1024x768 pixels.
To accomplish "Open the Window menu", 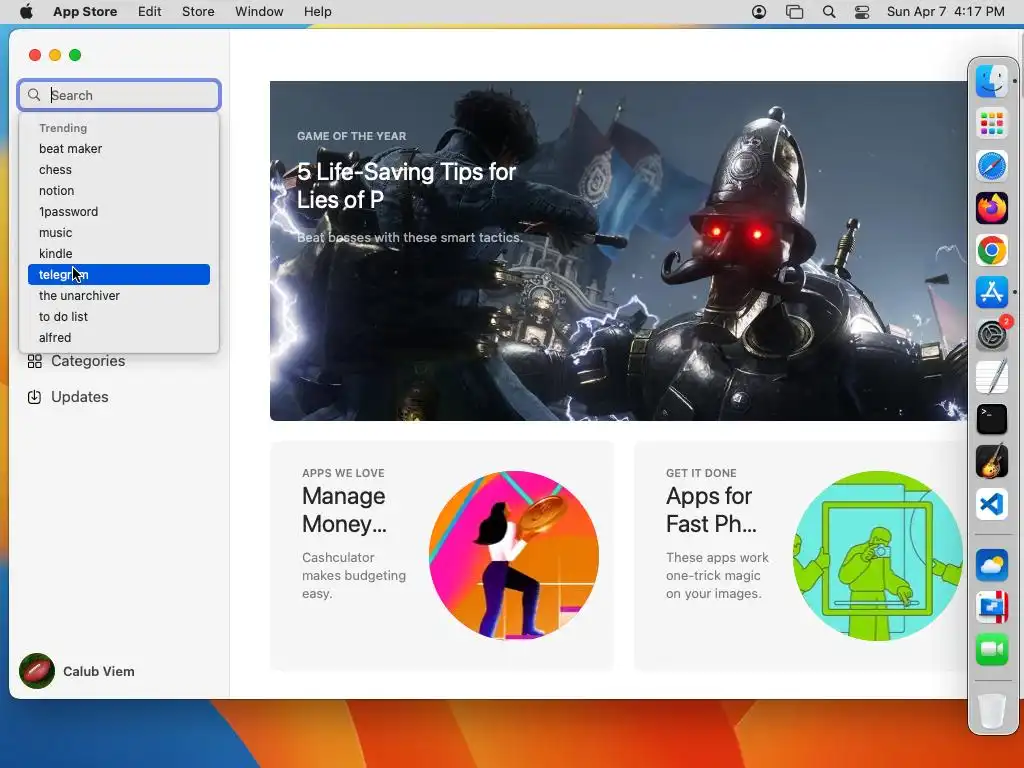I will pos(259,12).
